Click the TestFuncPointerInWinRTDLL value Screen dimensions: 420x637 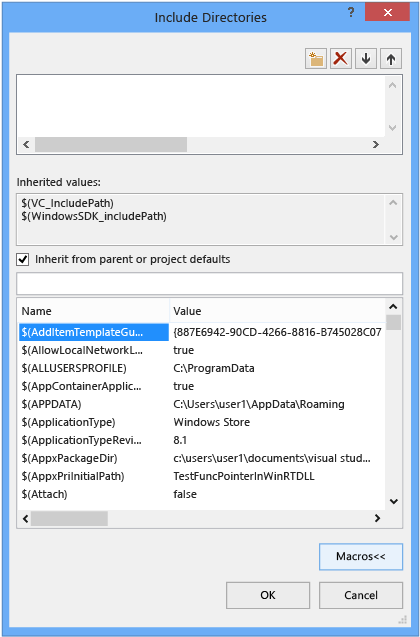(x=244, y=476)
